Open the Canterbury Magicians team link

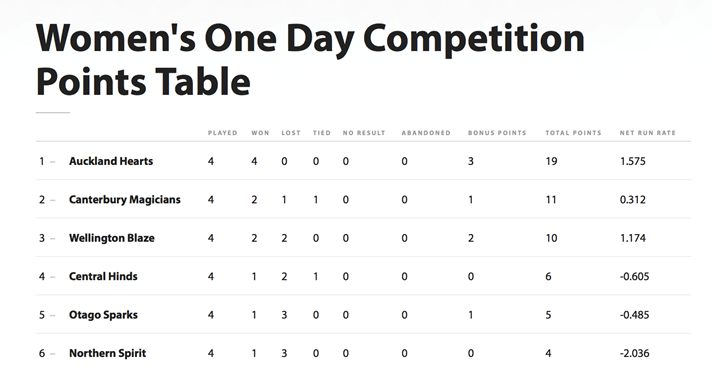(x=124, y=200)
